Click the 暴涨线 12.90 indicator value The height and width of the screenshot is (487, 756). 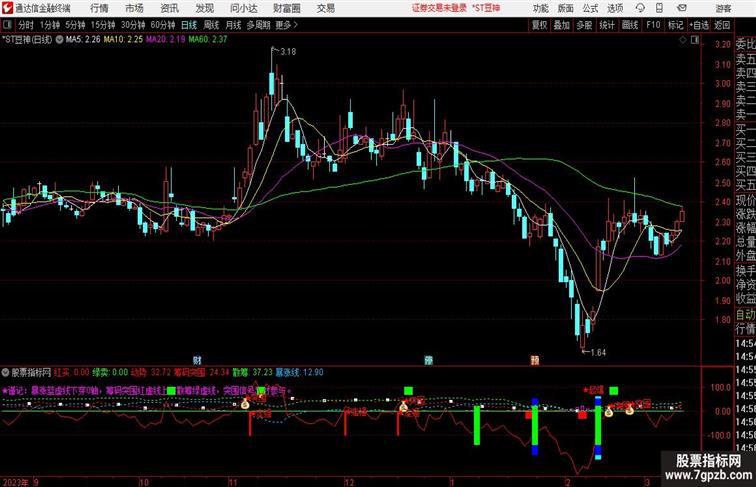click(299, 372)
